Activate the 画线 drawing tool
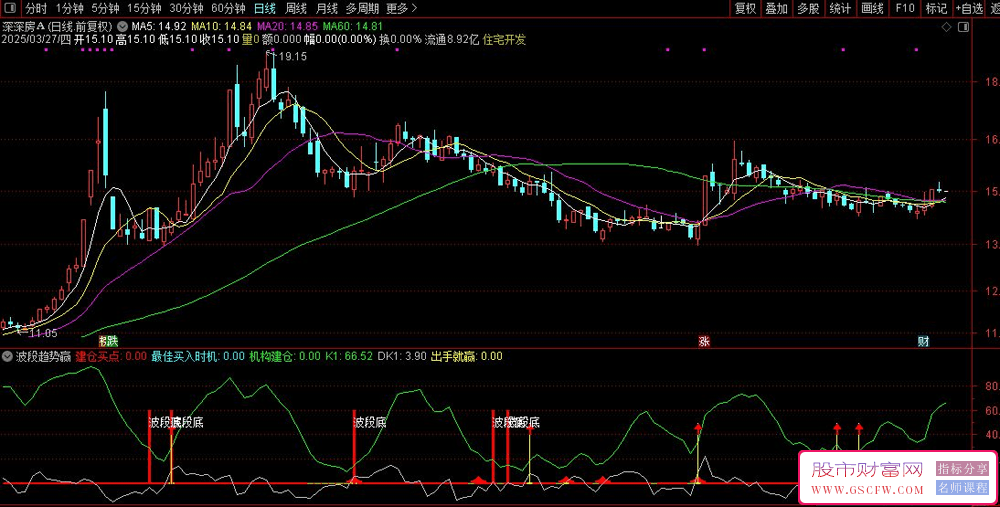Screen dimensions: 1000x507 click(872, 8)
